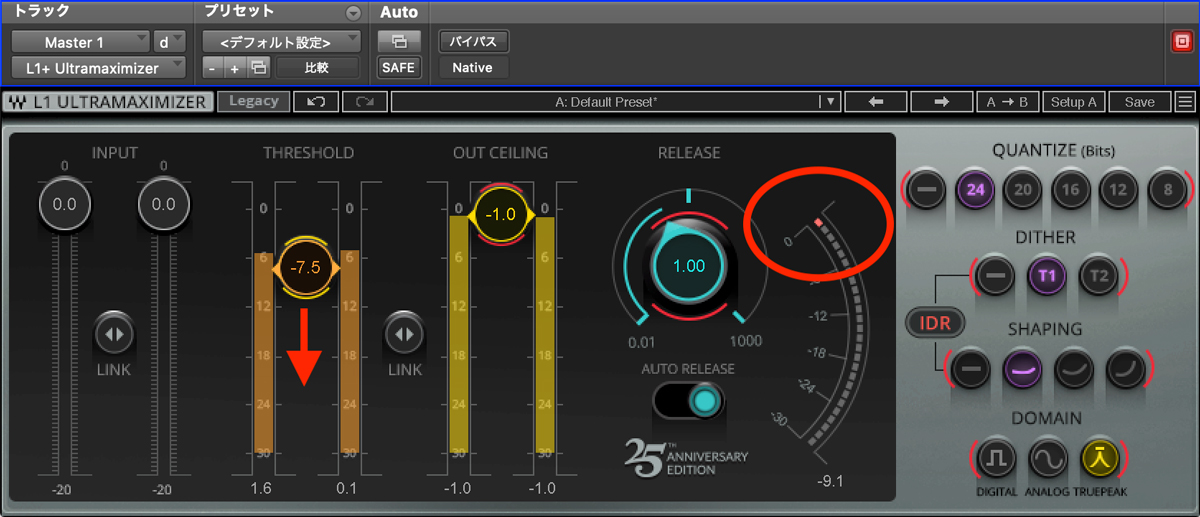The width and height of the screenshot is (1200, 517).
Task: Expand the A: Default Preset list arrow
Action: coord(828,102)
